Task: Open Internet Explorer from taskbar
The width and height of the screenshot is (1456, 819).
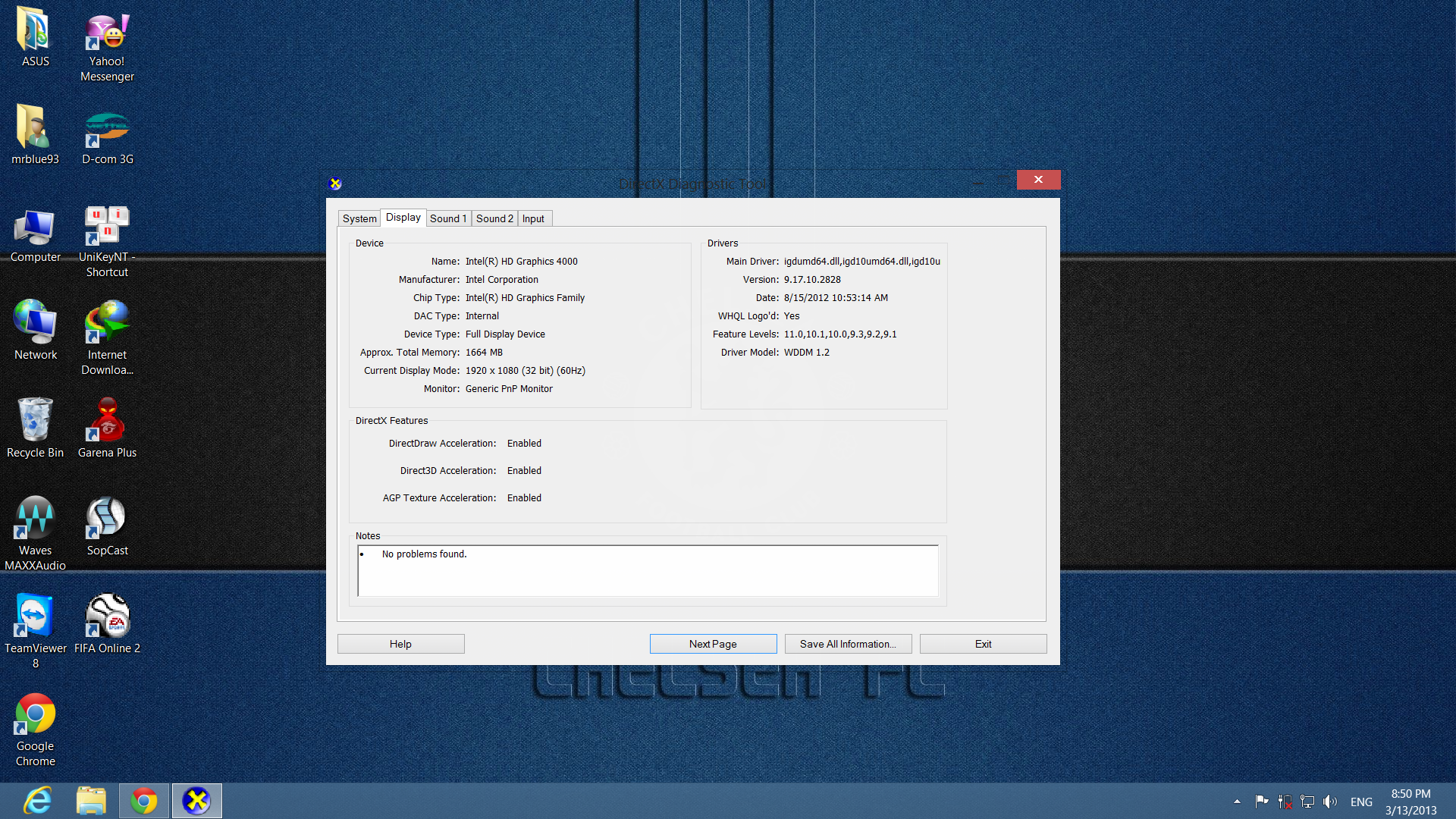Action: [37, 801]
